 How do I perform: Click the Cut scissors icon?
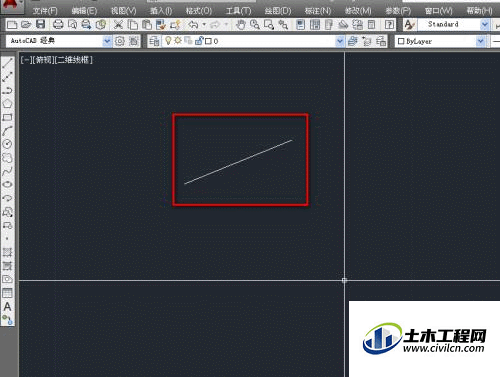coord(118,24)
